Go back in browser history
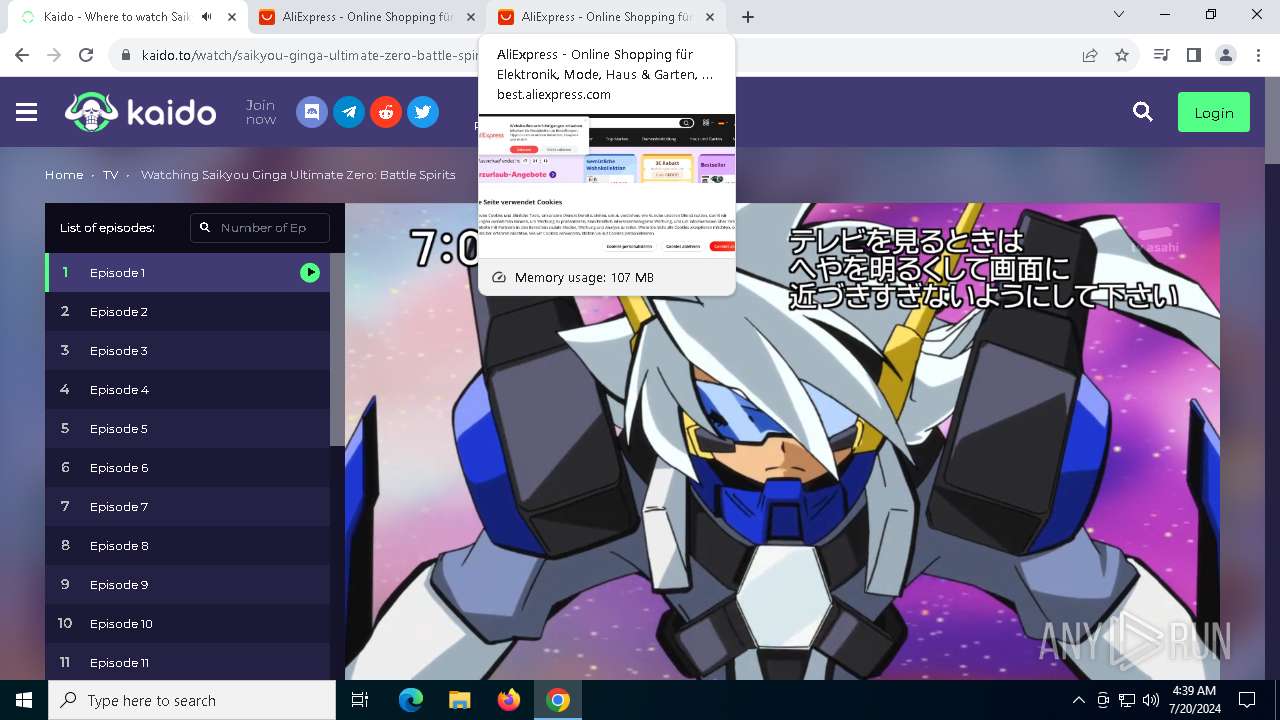Image resolution: width=1280 pixels, height=720 pixels. (x=22, y=55)
